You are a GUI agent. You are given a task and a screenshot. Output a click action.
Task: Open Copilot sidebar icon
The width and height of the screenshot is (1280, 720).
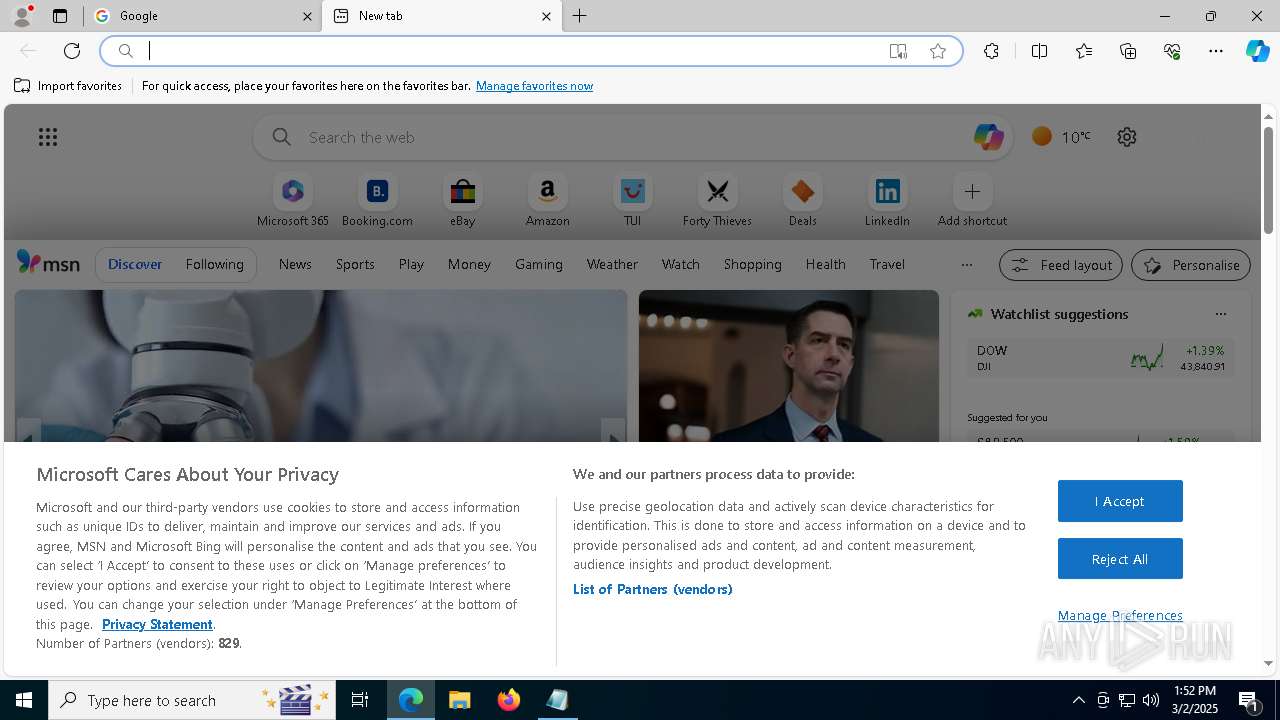(1257, 51)
